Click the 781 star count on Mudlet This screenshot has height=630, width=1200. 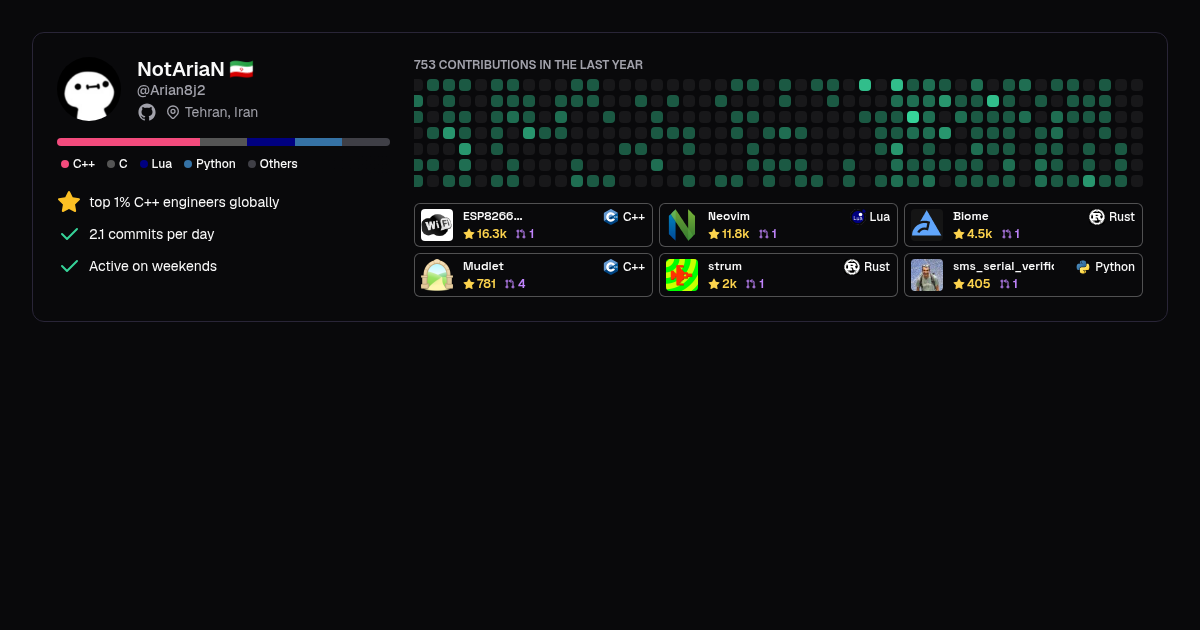(487, 284)
